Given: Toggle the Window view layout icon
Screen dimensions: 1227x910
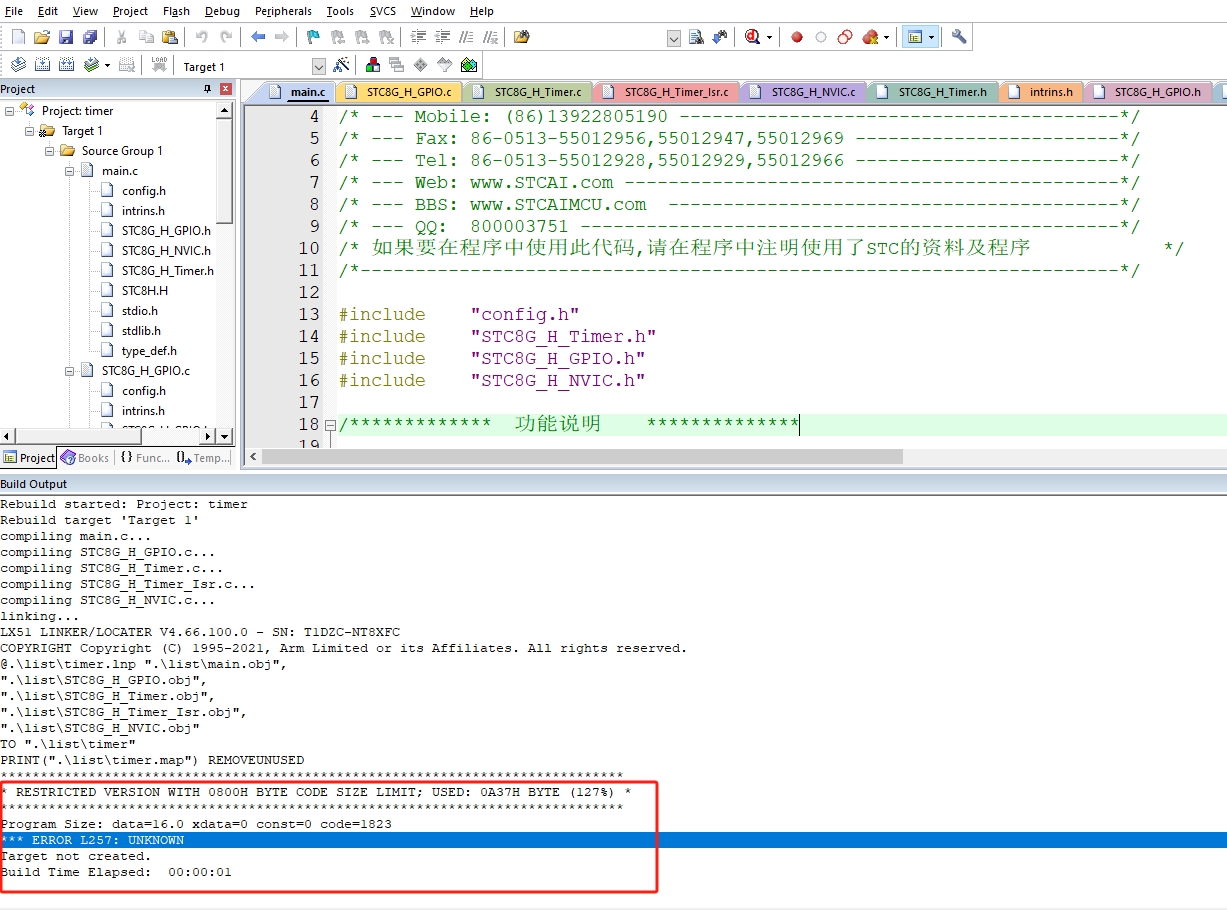Looking at the screenshot, I should (x=914, y=37).
